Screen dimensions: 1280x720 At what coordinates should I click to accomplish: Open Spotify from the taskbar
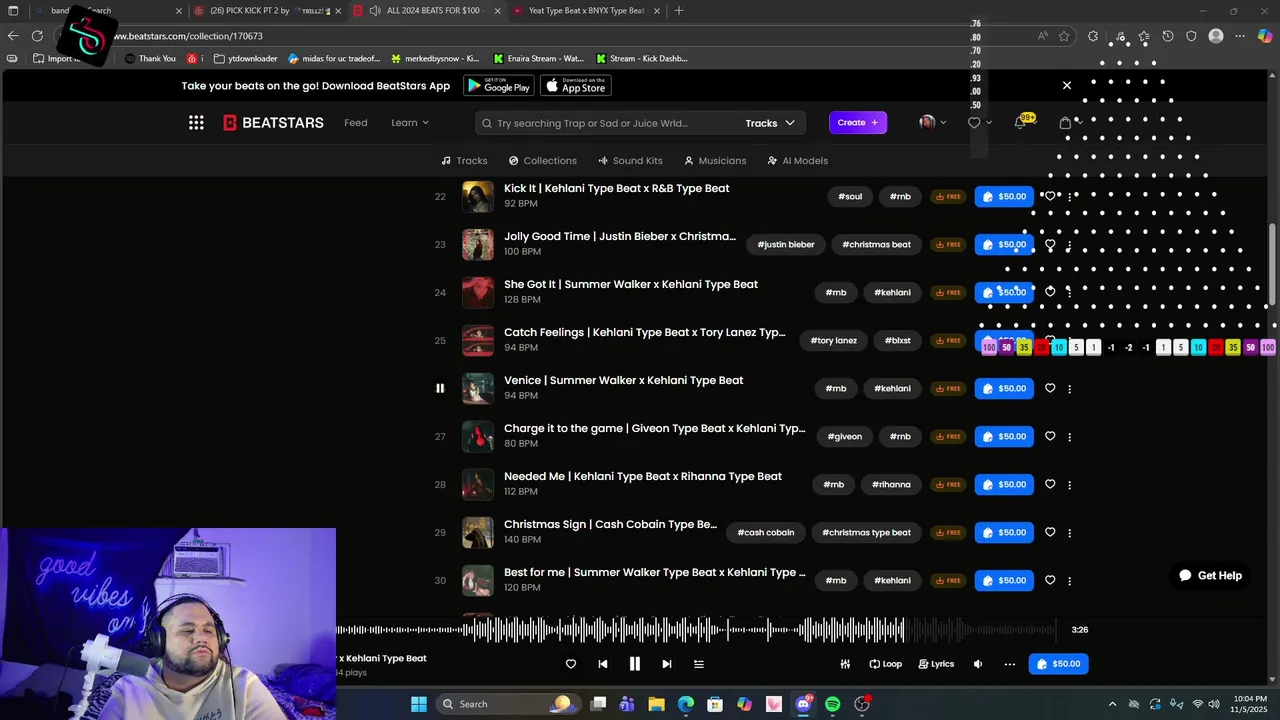click(x=832, y=704)
